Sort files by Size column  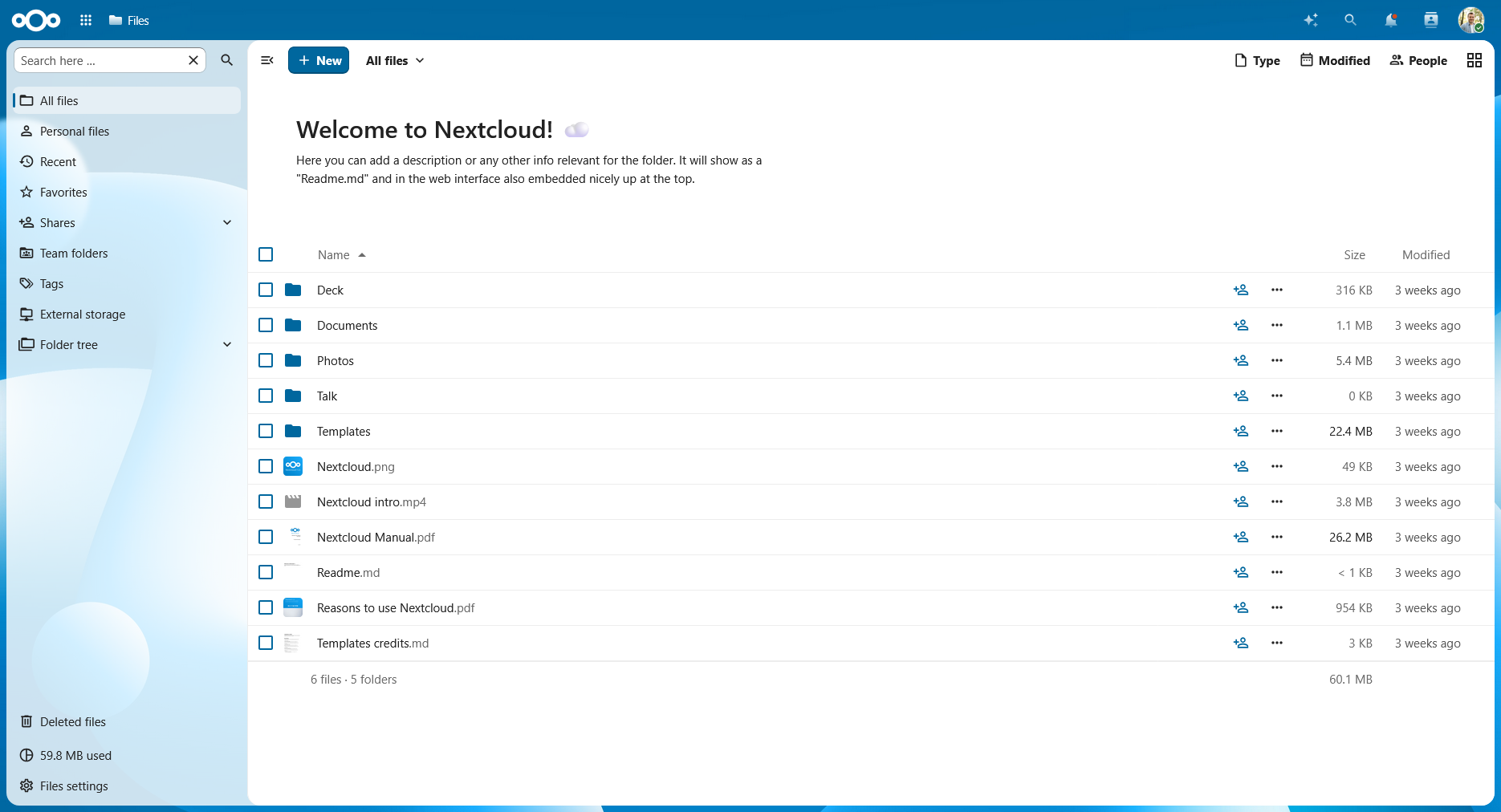pos(1354,254)
